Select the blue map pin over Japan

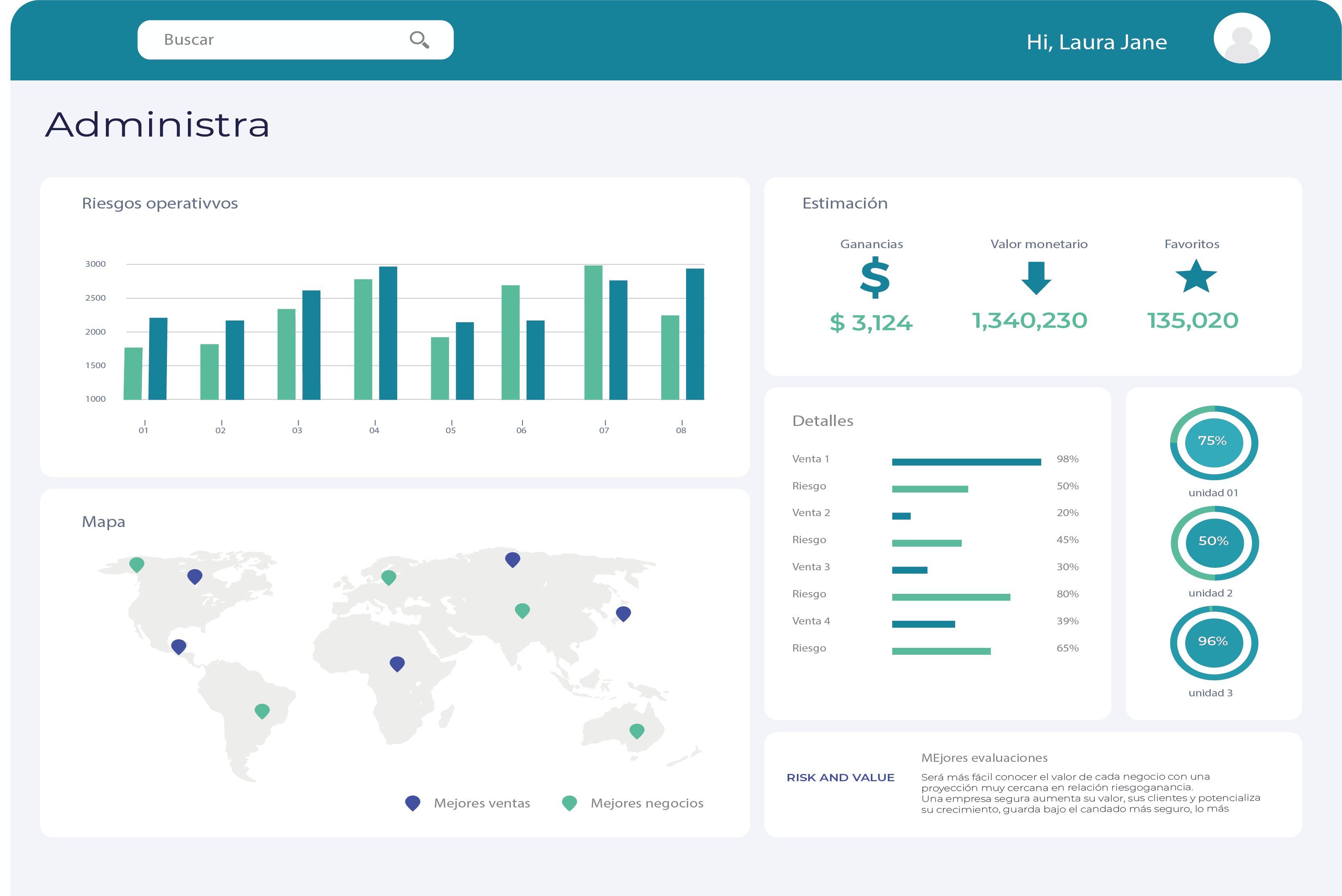[x=623, y=613]
